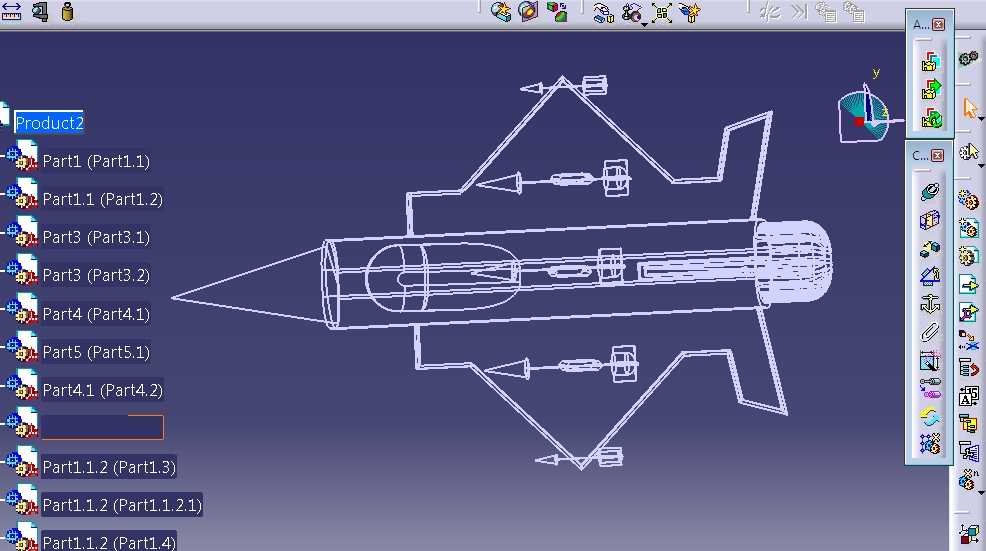The width and height of the screenshot is (986, 551).
Task: Click green-arrow icon in A... toolbar
Action: click(931, 89)
